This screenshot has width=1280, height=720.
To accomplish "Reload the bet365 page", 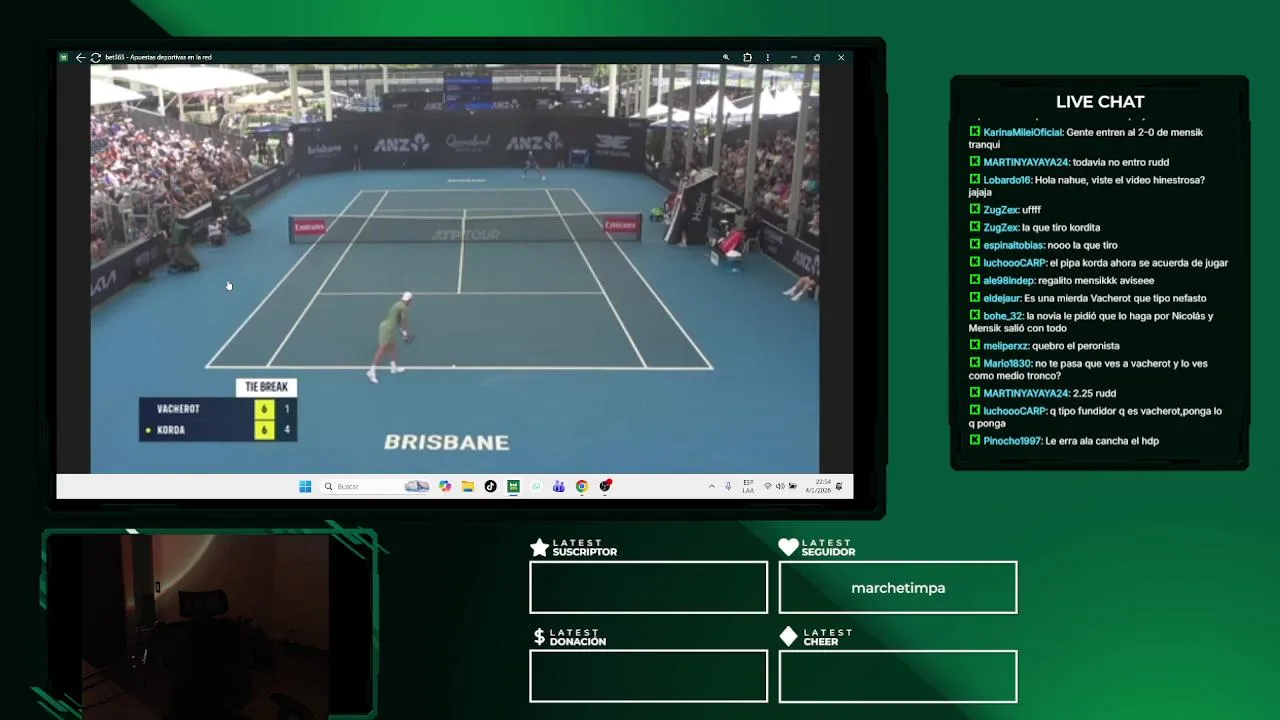I will 95,57.
